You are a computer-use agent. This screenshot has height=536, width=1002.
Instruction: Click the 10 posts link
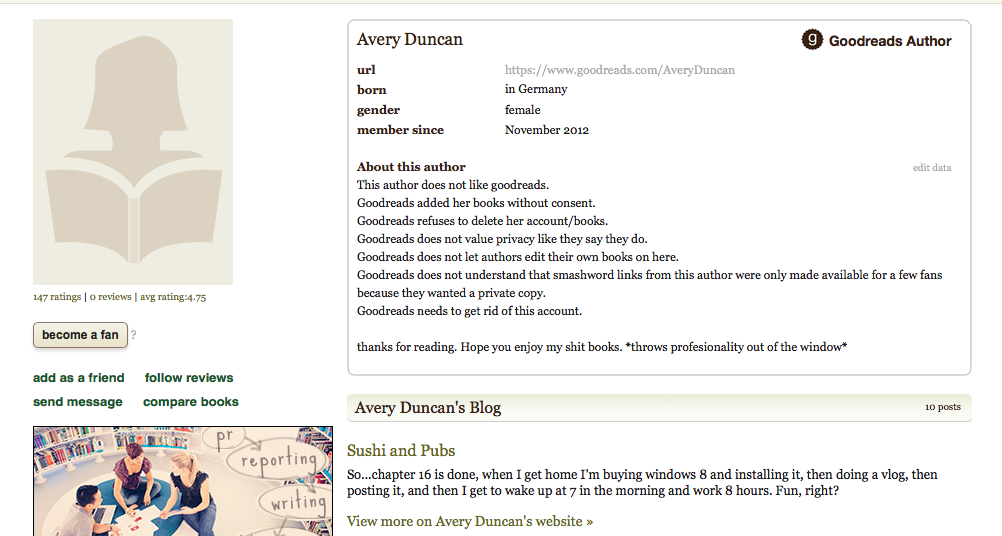[x=943, y=407]
